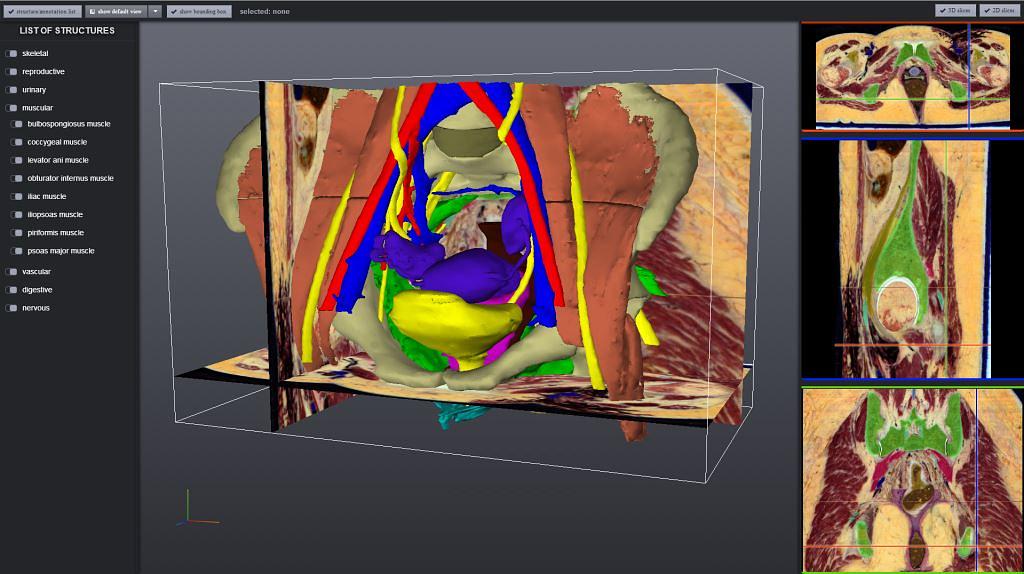Toggle the show bounding box checkbox button

(199, 11)
